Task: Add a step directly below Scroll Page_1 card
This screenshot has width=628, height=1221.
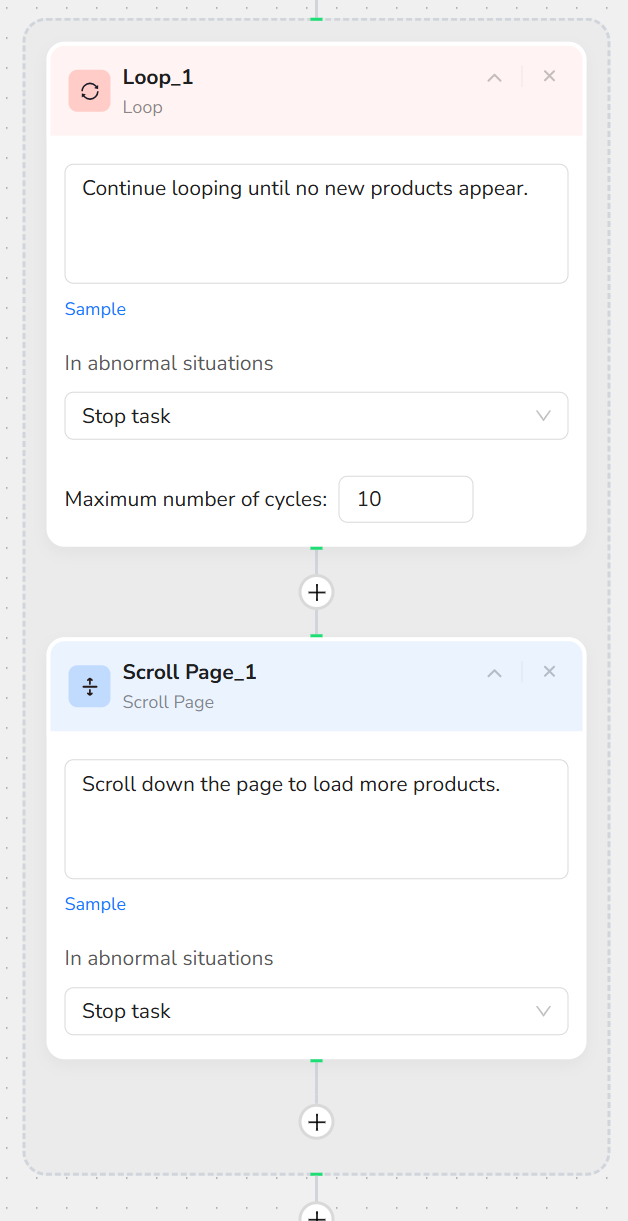Action: [x=316, y=1121]
